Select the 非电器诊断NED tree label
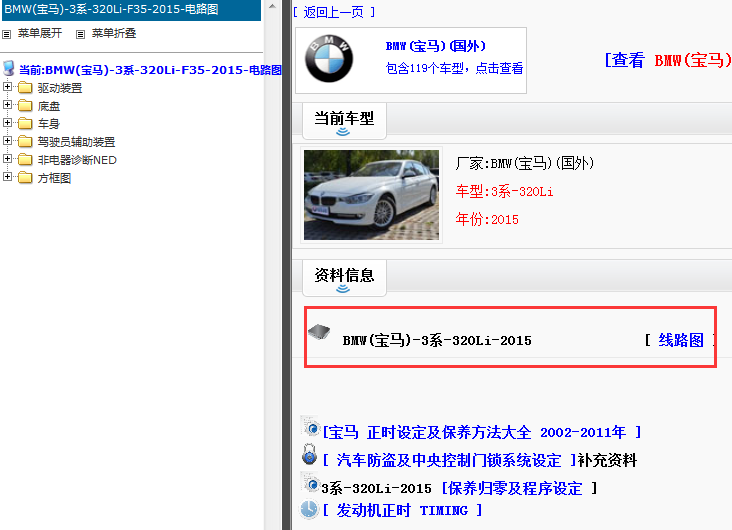Image resolution: width=732 pixels, height=530 pixels. pos(77,160)
